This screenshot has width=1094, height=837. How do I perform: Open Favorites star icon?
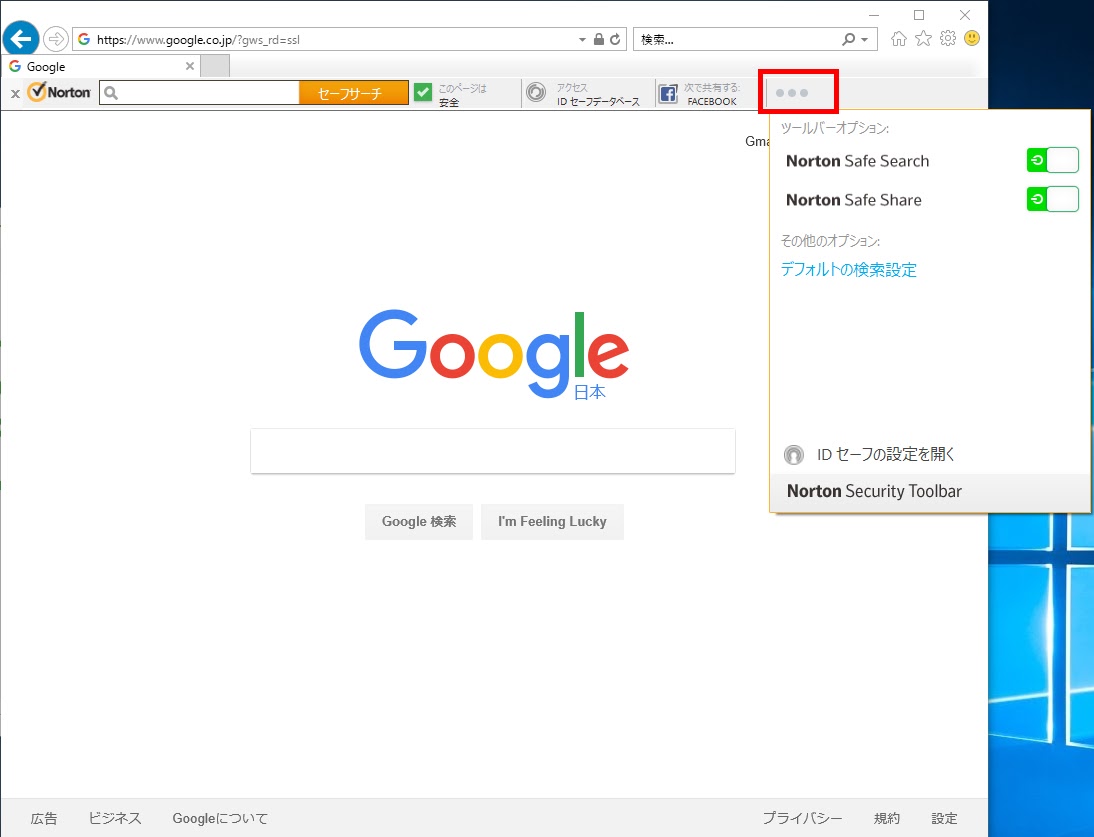tap(923, 39)
